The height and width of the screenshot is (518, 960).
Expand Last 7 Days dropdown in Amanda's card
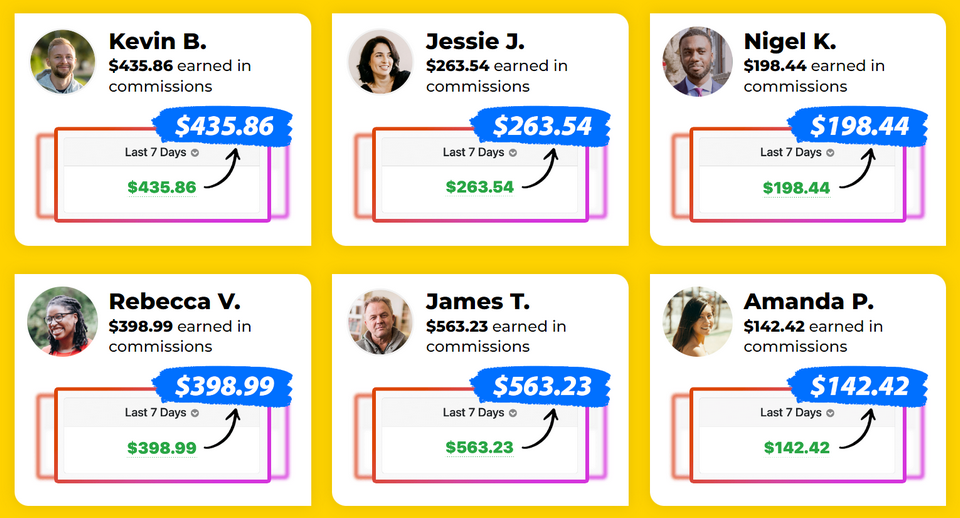pyautogui.click(x=797, y=413)
